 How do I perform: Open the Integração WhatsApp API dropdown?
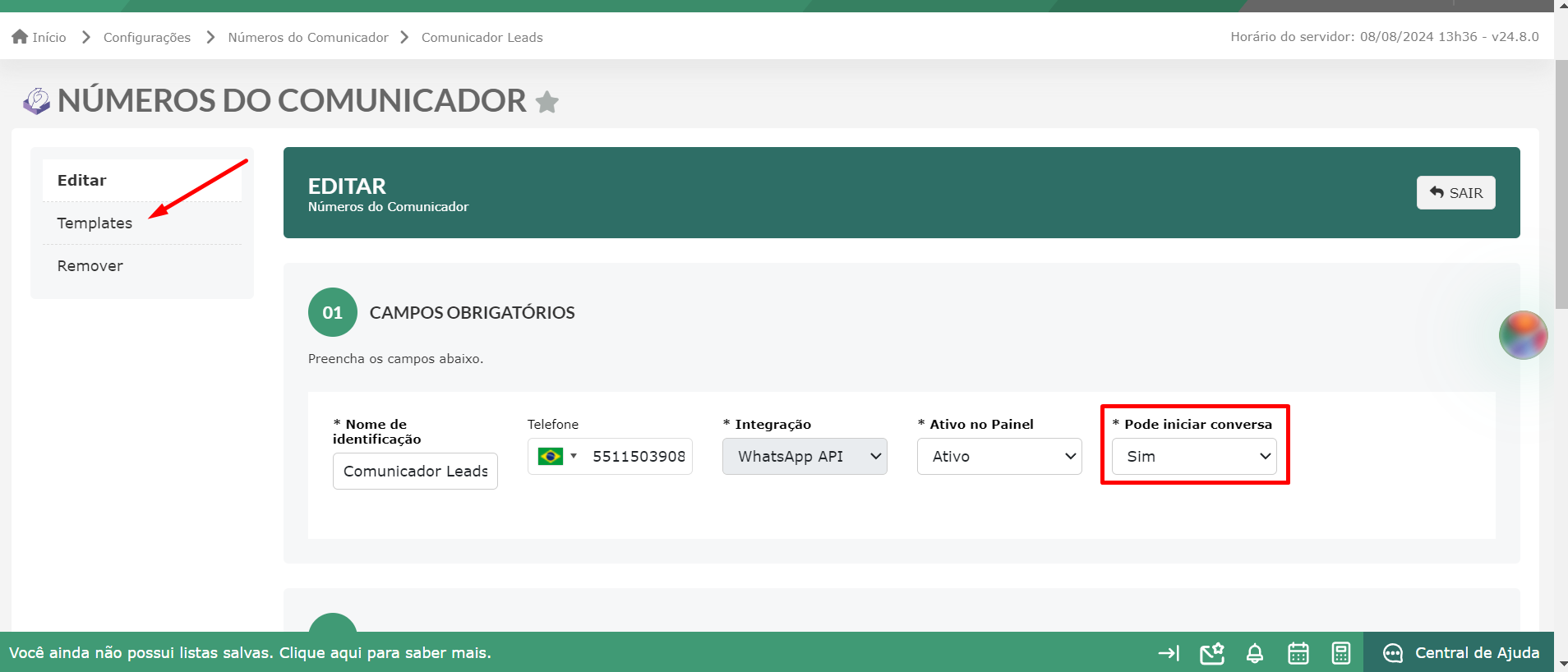click(x=805, y=456)
